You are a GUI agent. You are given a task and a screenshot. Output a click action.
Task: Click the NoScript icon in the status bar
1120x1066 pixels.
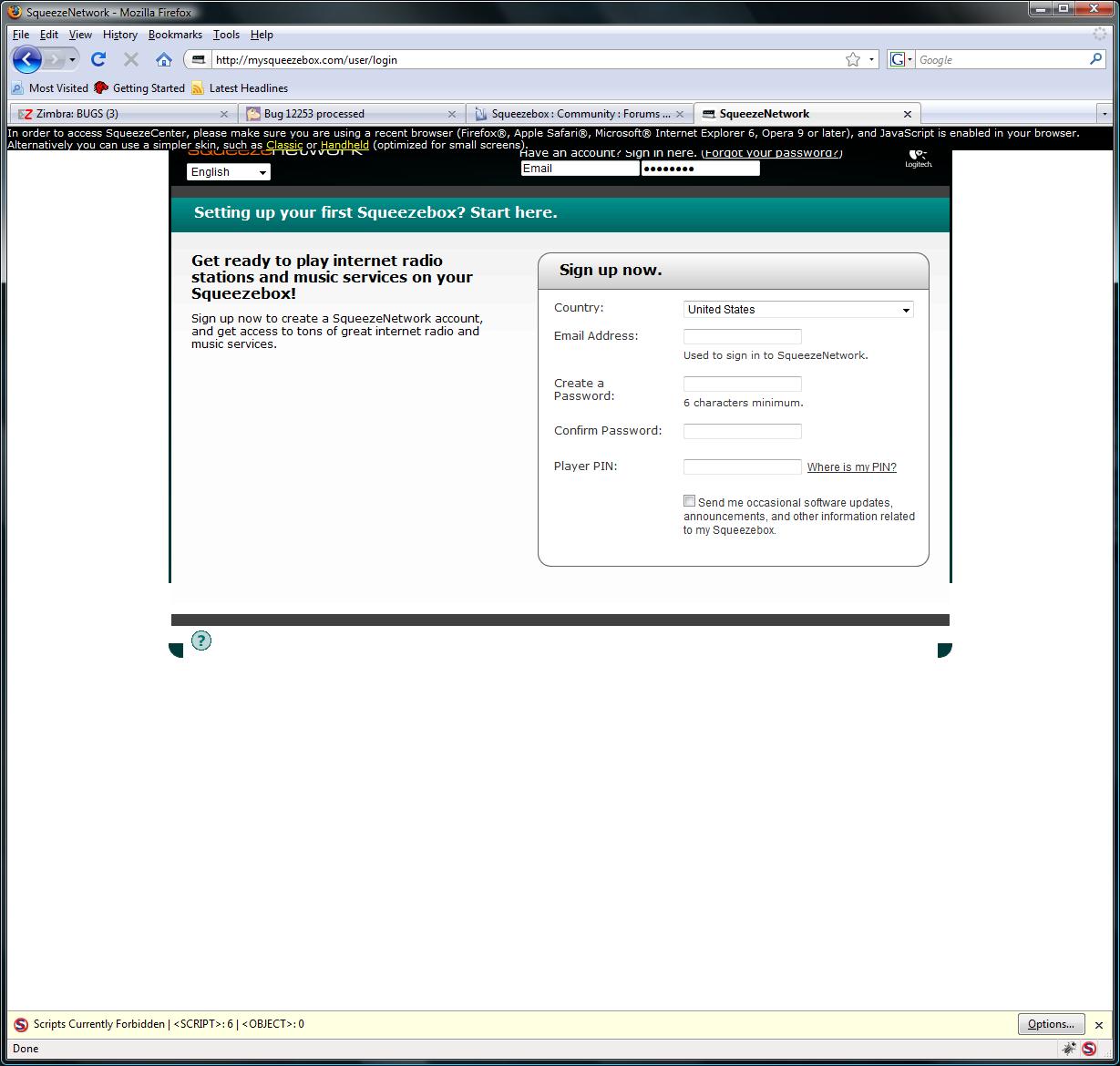[1089, 1049]
